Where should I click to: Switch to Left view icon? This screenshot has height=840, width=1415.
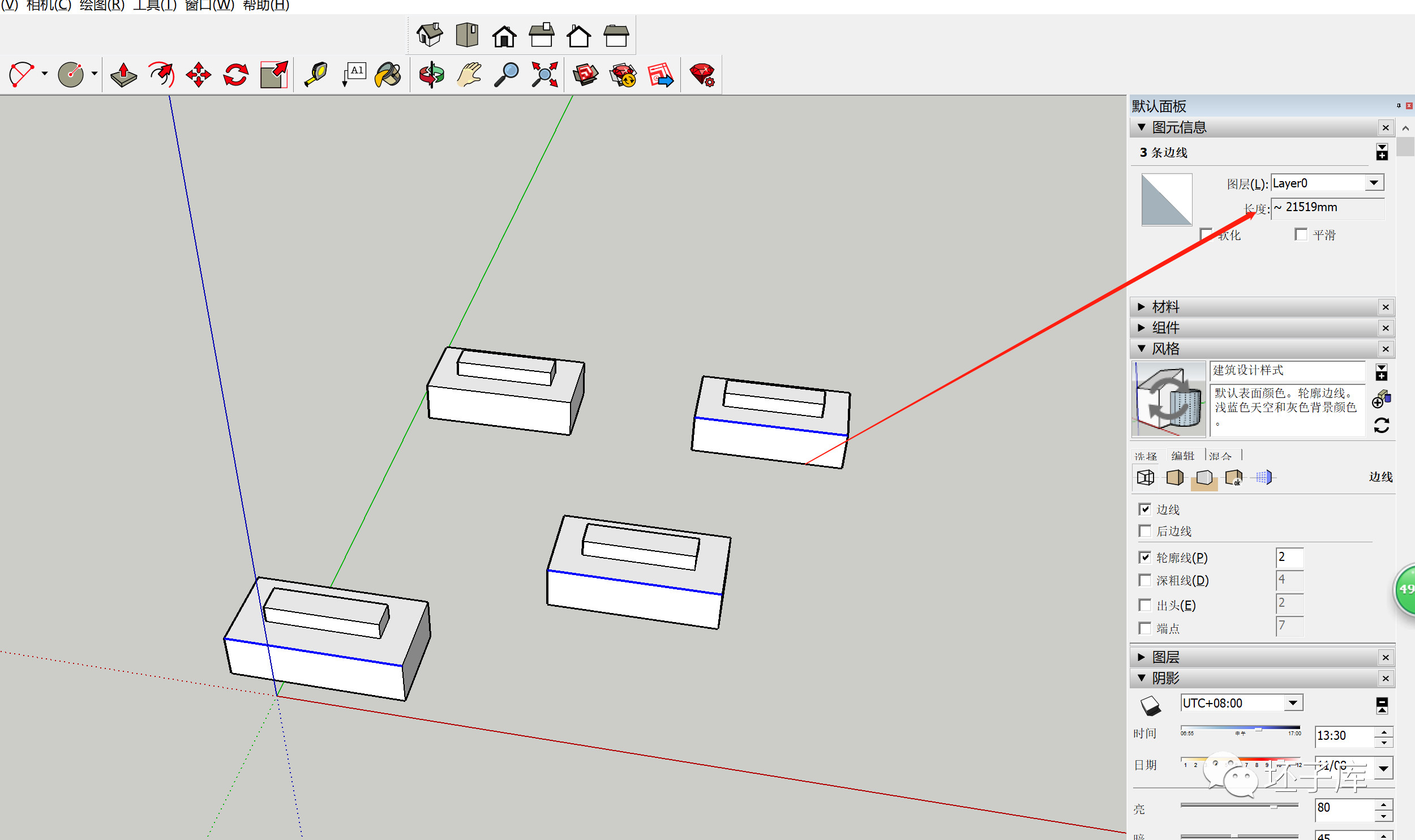pos(616,36)
